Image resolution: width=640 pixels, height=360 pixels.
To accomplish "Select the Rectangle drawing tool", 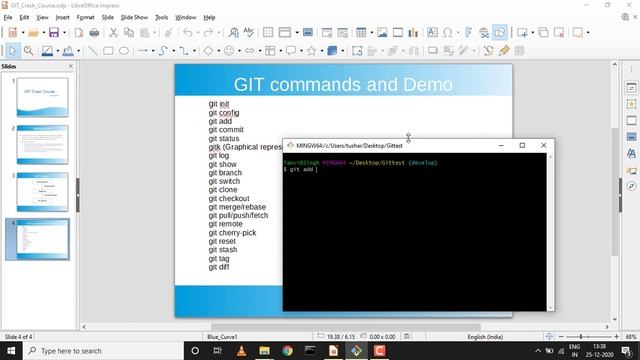I will pos(108,51).
